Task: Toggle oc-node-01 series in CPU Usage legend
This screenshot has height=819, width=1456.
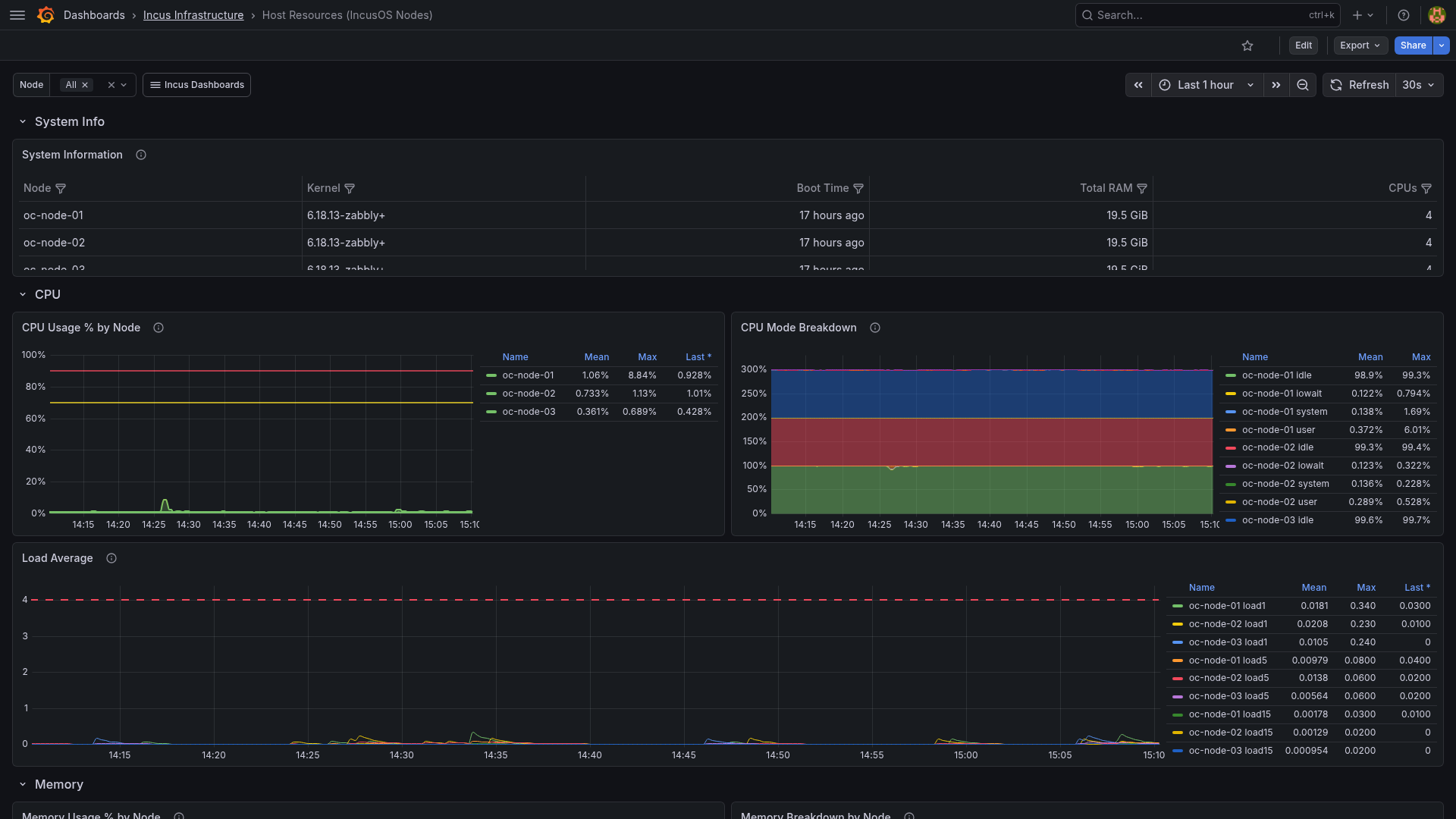Action: pyautogui.click(x=528, y=375)
